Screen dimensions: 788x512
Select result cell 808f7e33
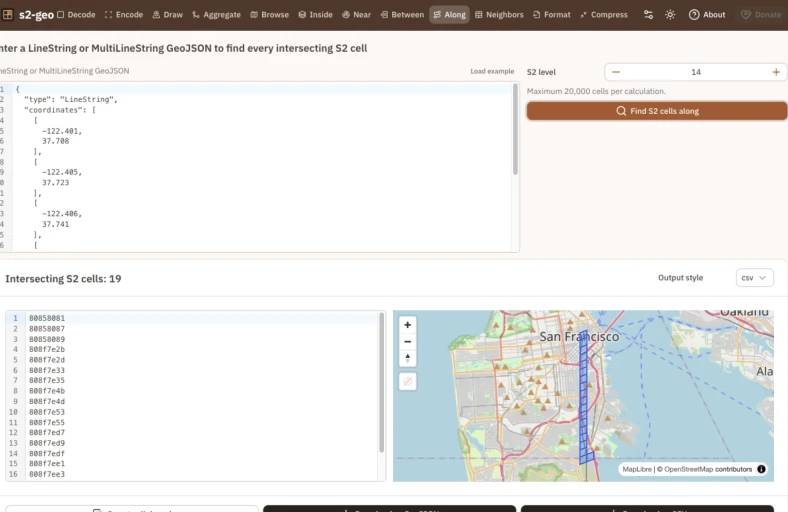click(47, 370)
